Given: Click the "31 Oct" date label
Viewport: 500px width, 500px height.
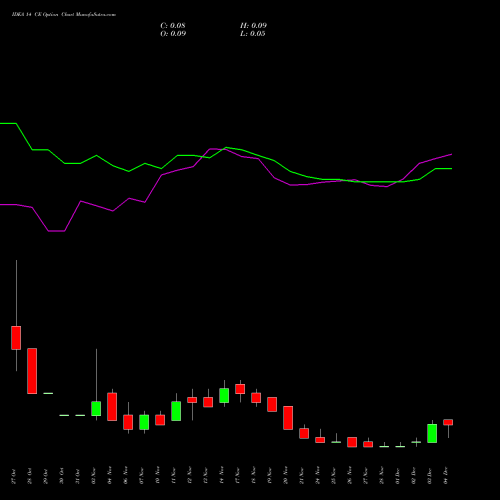Looking at the screenshot, I should coord(77,476).
